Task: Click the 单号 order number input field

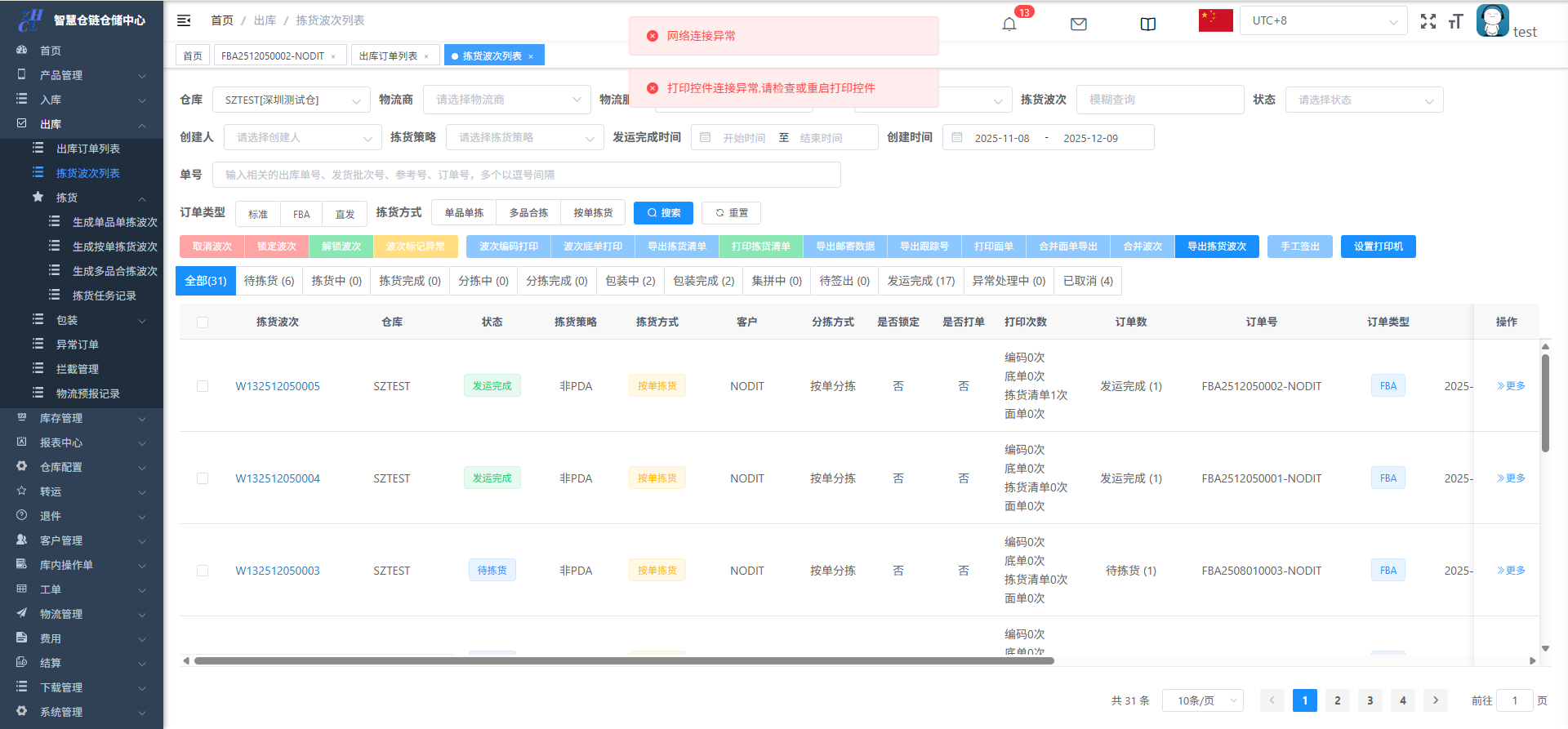Action: click(526, 175)
